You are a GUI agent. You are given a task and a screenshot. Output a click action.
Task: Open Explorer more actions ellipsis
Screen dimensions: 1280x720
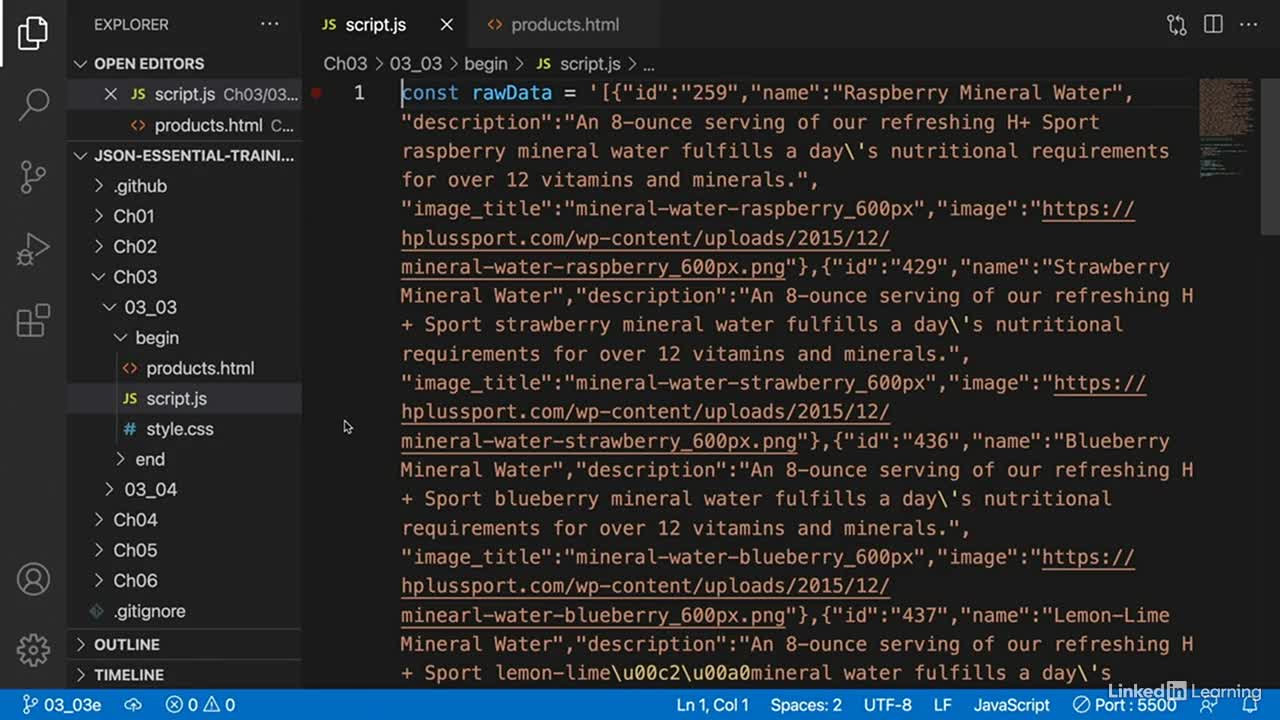point(270,24)
